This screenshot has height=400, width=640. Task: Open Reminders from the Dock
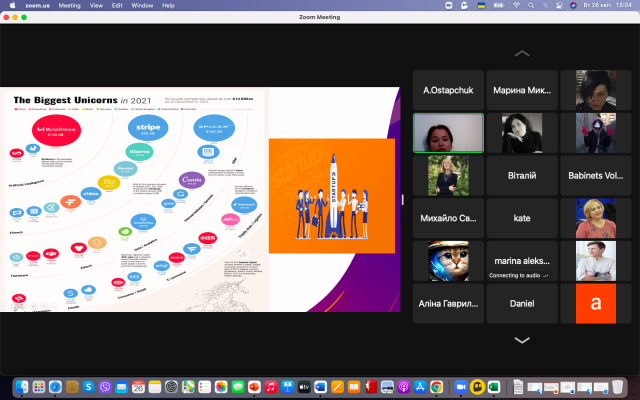click(x=204, y=386)
